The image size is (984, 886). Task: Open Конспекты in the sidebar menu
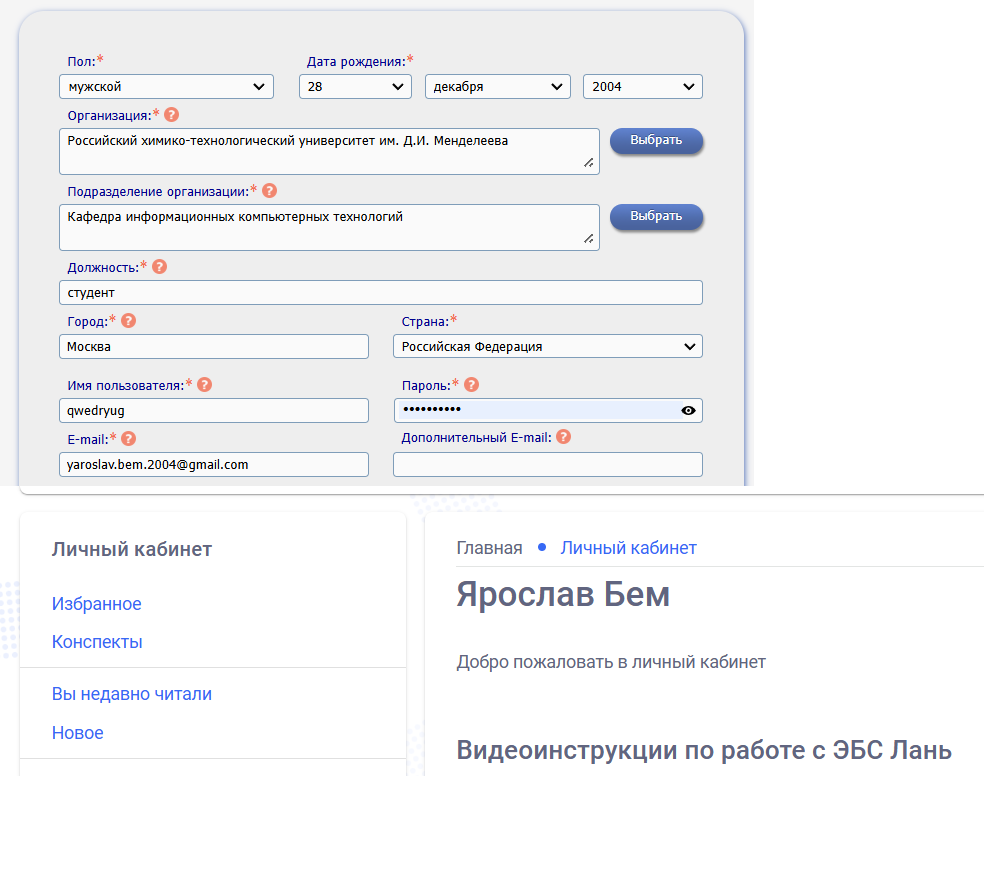[97, 642]
